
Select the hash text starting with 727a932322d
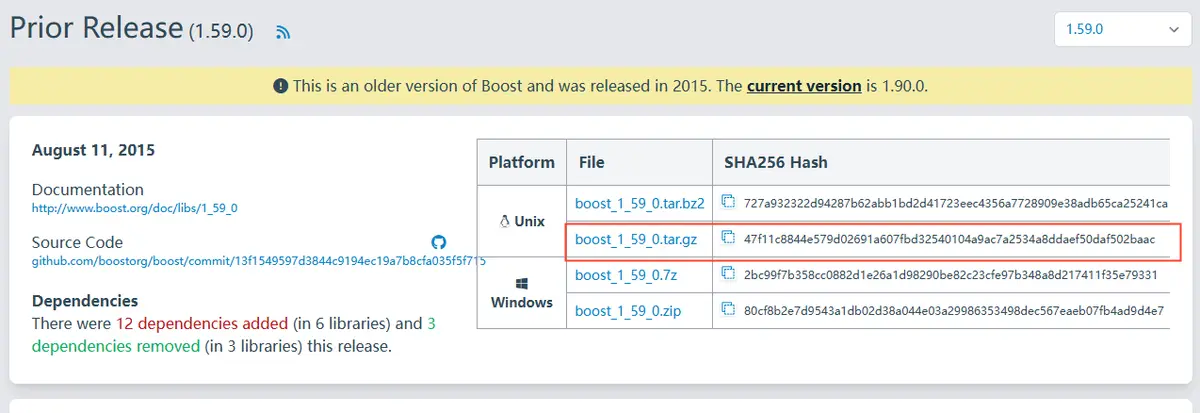pos(956,203)
